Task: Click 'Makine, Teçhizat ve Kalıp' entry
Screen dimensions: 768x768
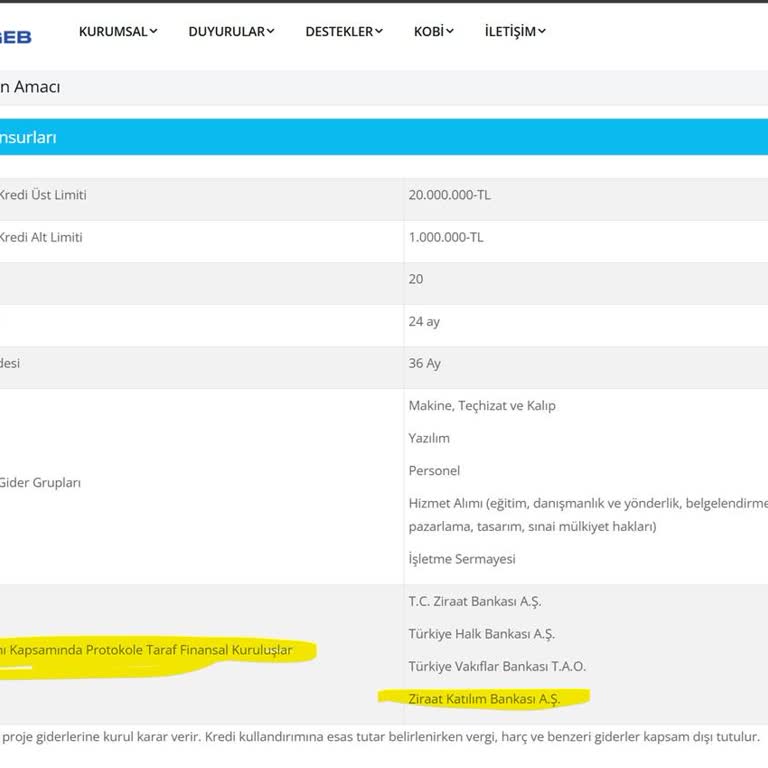Action: click(482, 406)
